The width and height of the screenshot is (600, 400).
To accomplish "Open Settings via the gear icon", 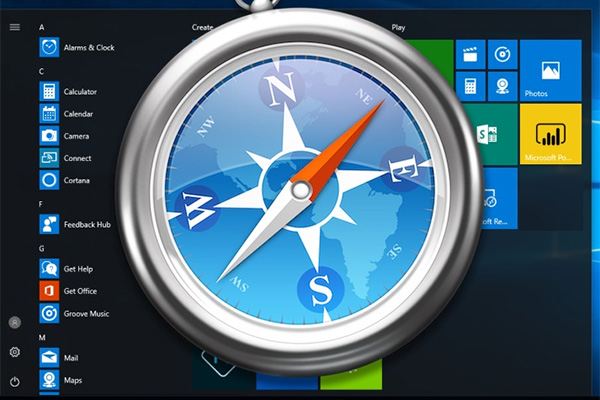I will click(x=15, y=352).
